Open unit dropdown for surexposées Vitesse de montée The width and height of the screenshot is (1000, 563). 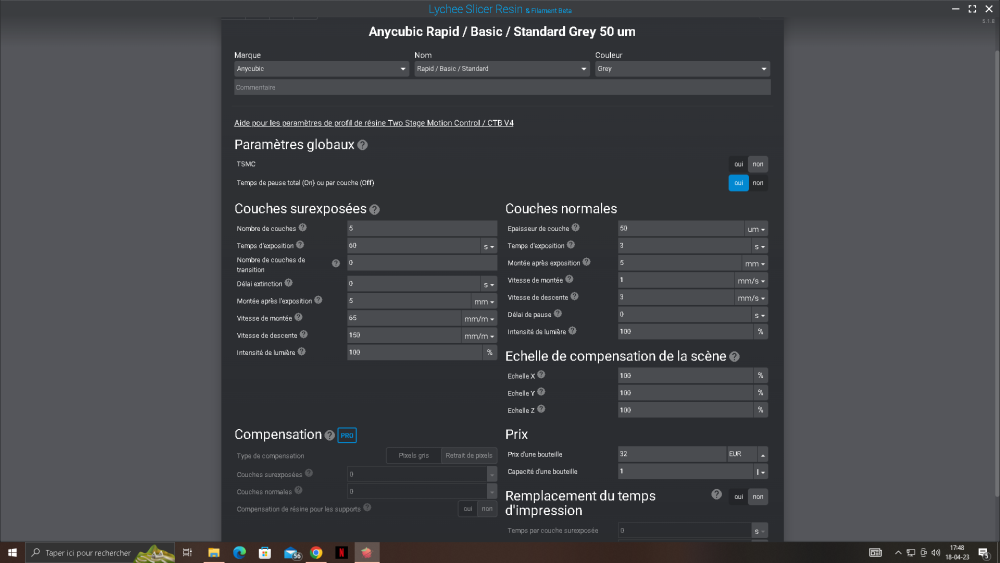479,319
